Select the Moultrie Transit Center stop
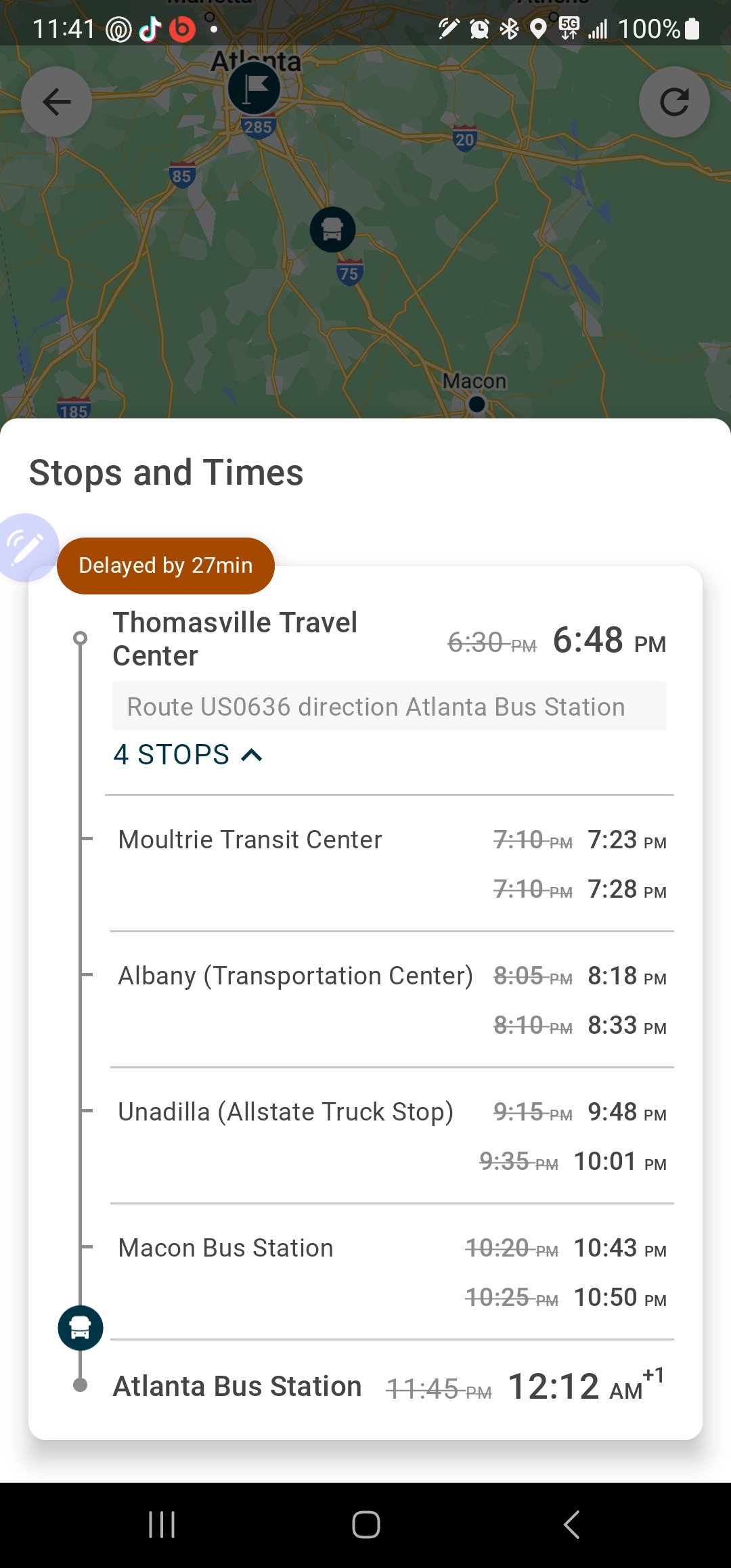The width and height of the screenshot is (731, 1568). (x=250, y=840)
